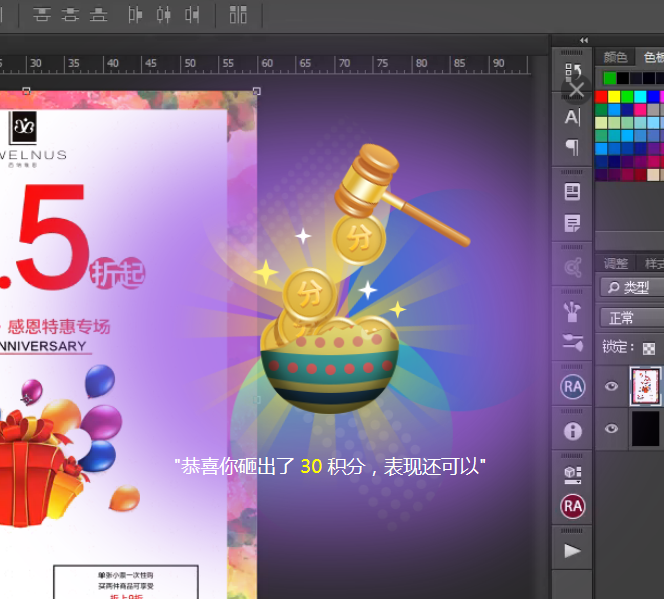The image size is (664, 599).
Task: Click distribute horizontal centers icon
Action: point(164,15)
